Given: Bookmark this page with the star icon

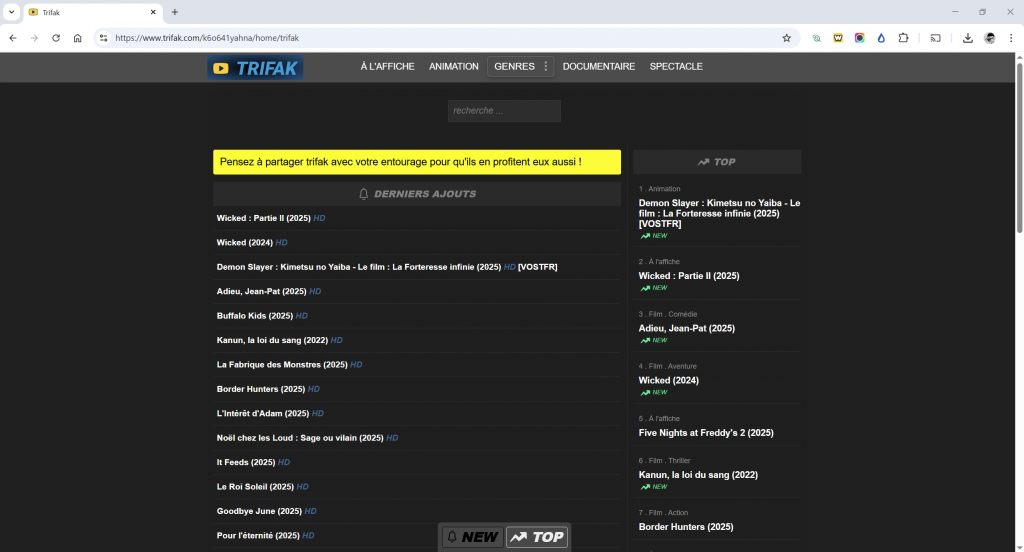Looking at the screenshot, I should click(786, 38).
